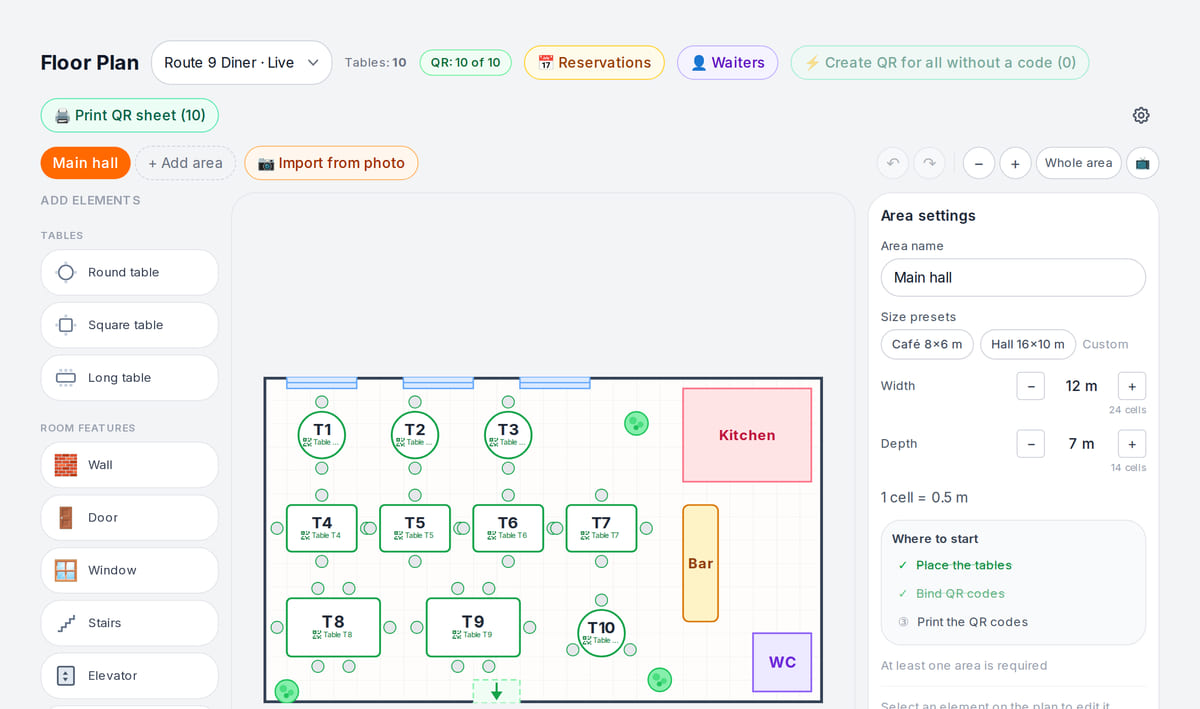
Task: Add a Round table element
Action: click(x=130, y=272)
